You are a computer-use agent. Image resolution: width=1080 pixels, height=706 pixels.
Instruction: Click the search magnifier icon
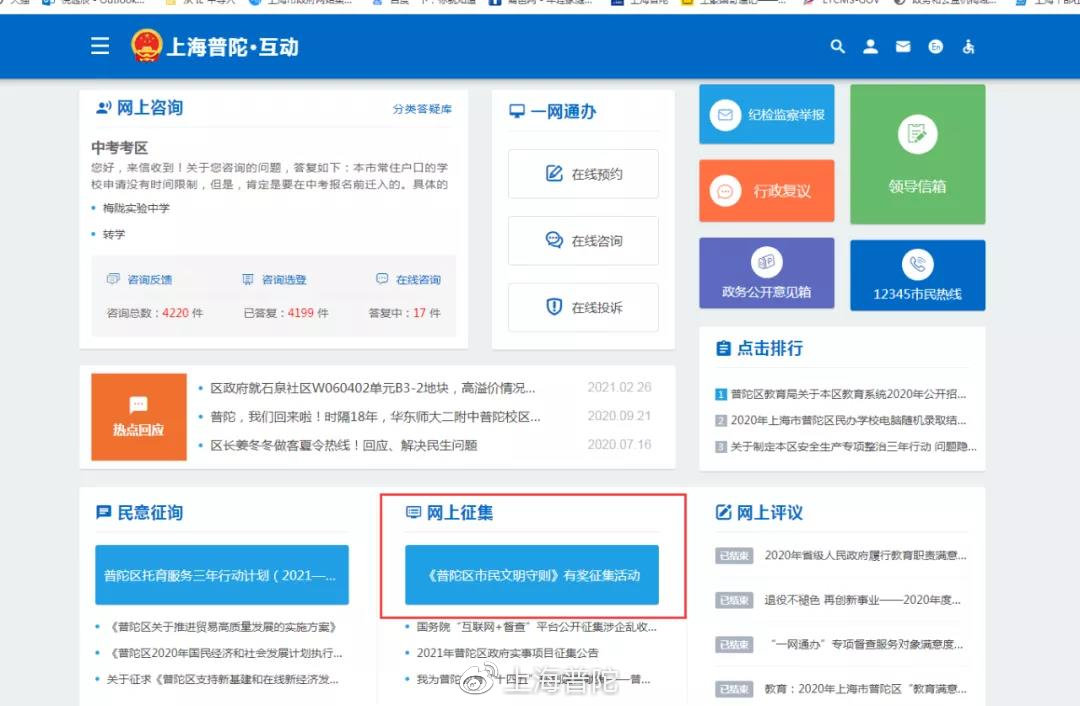point(838,46)
